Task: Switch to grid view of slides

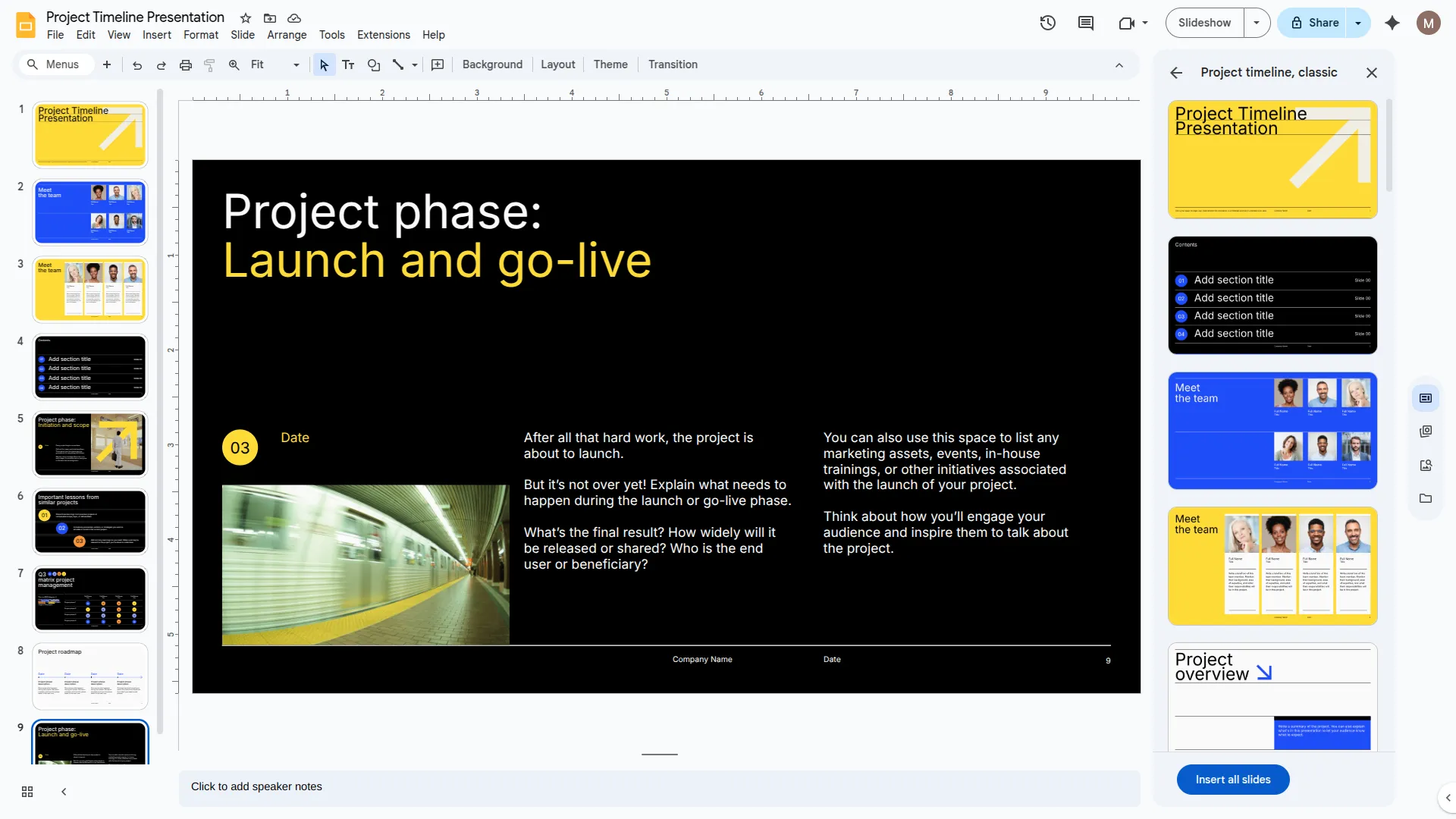Action: coord(27,791)
